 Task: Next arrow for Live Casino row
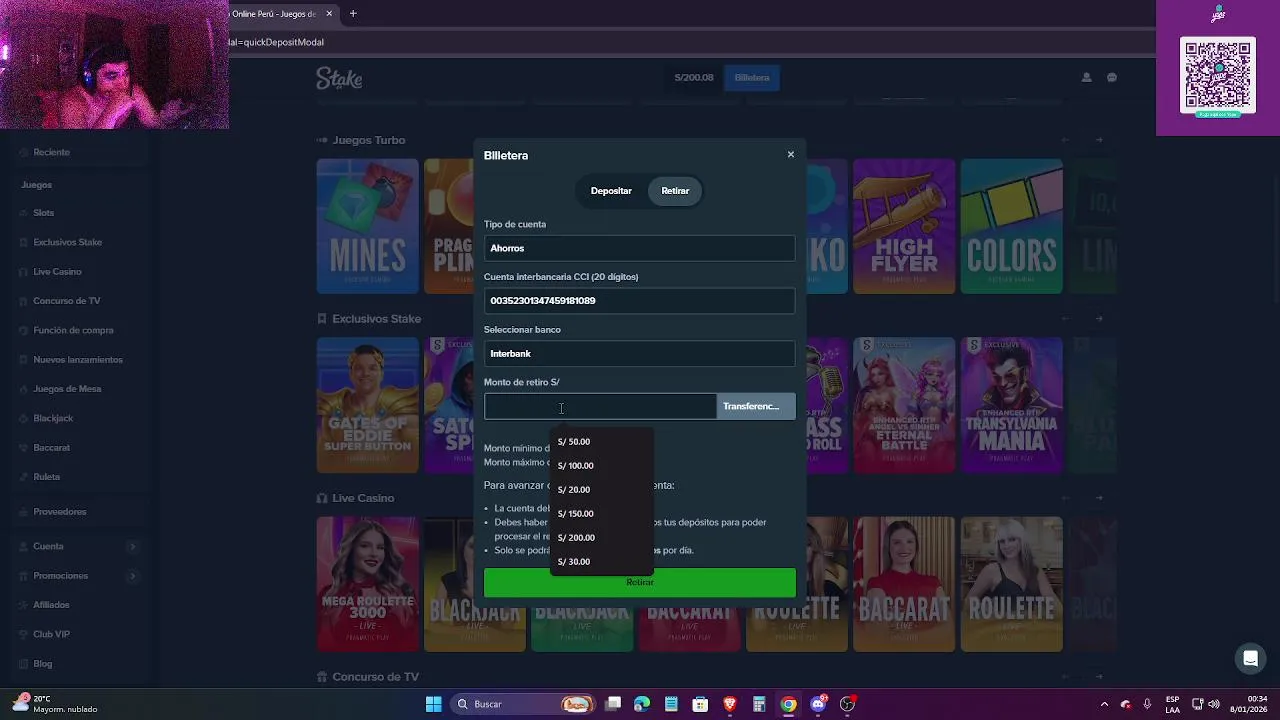tap(1099, 498)
